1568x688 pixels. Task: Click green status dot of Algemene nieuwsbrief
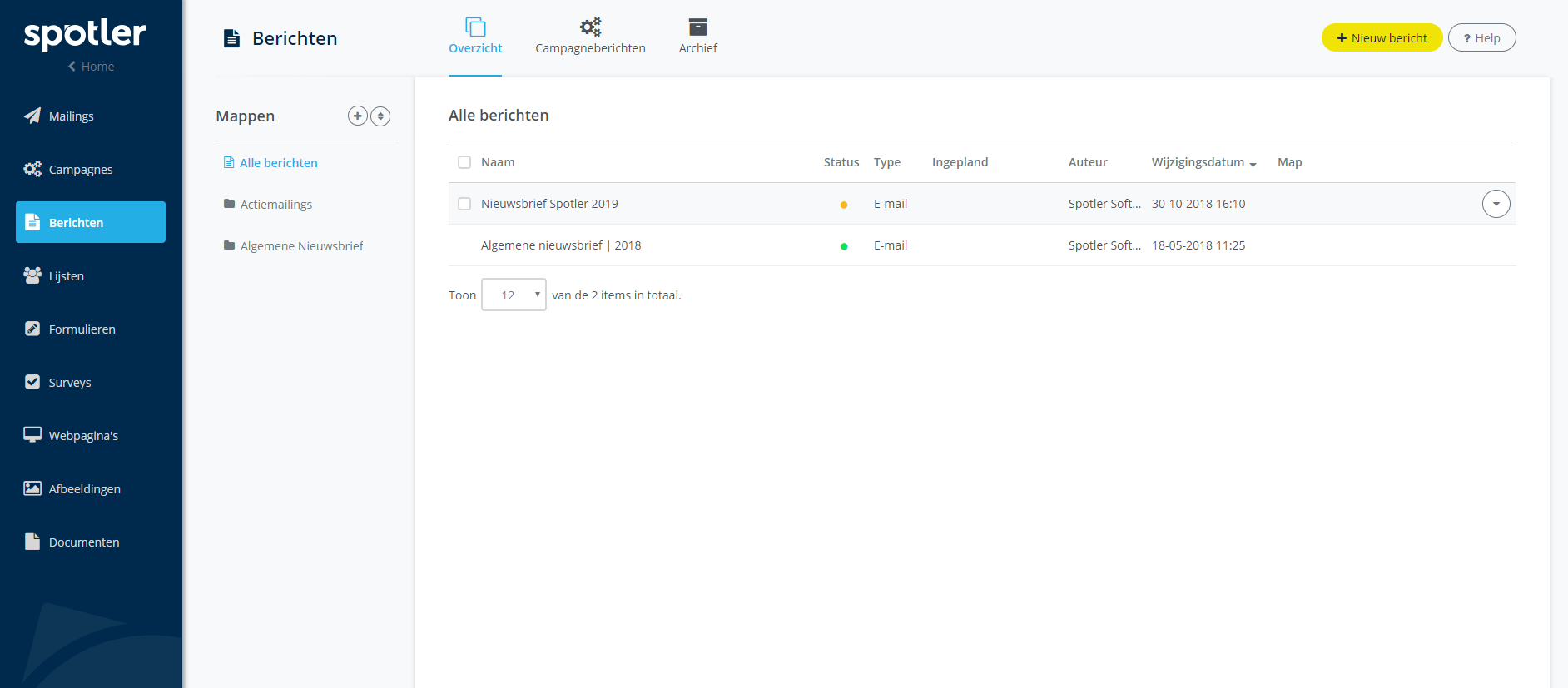point(844,246)
